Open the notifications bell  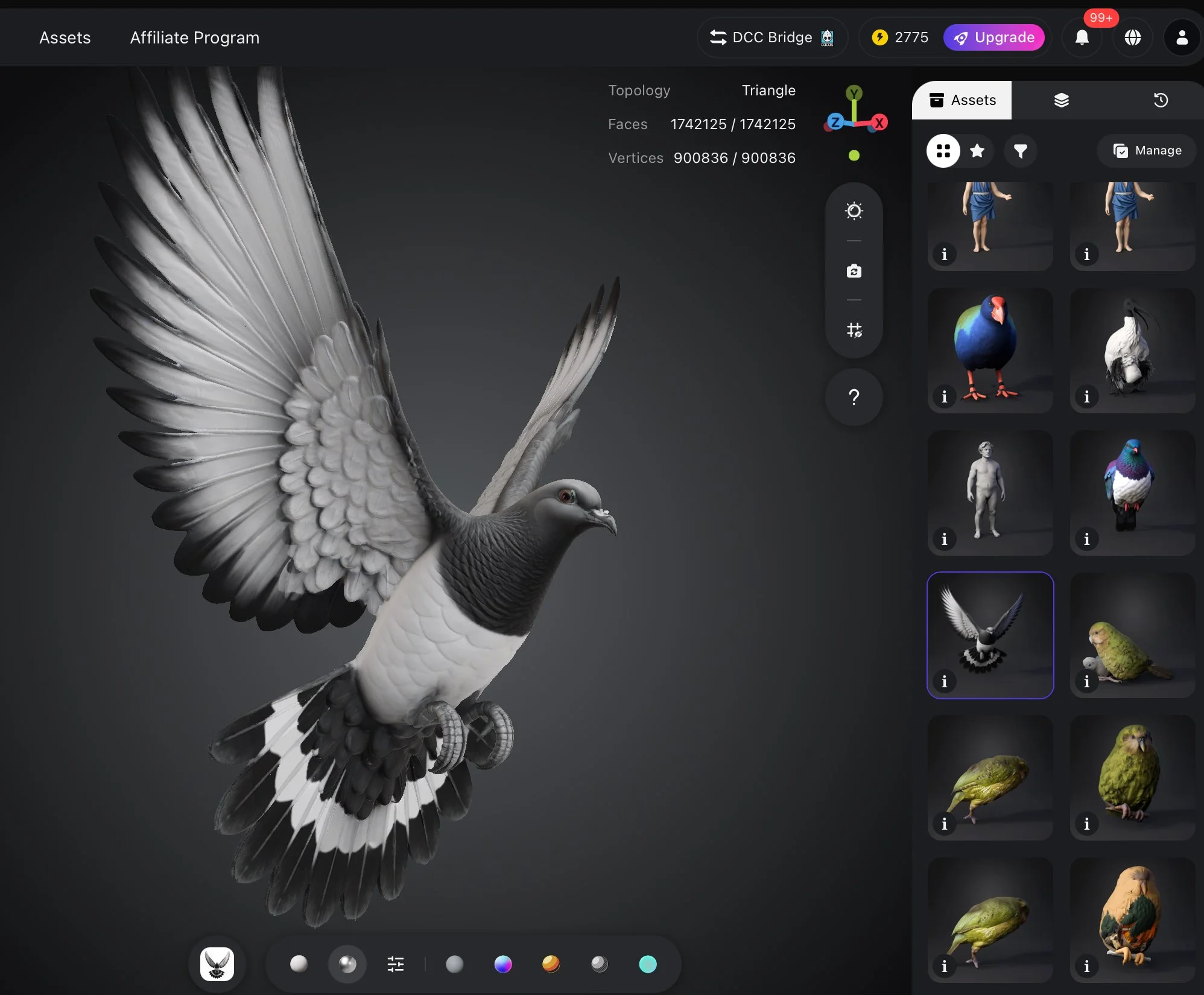pyautogui.click(x=1082, y=37)
